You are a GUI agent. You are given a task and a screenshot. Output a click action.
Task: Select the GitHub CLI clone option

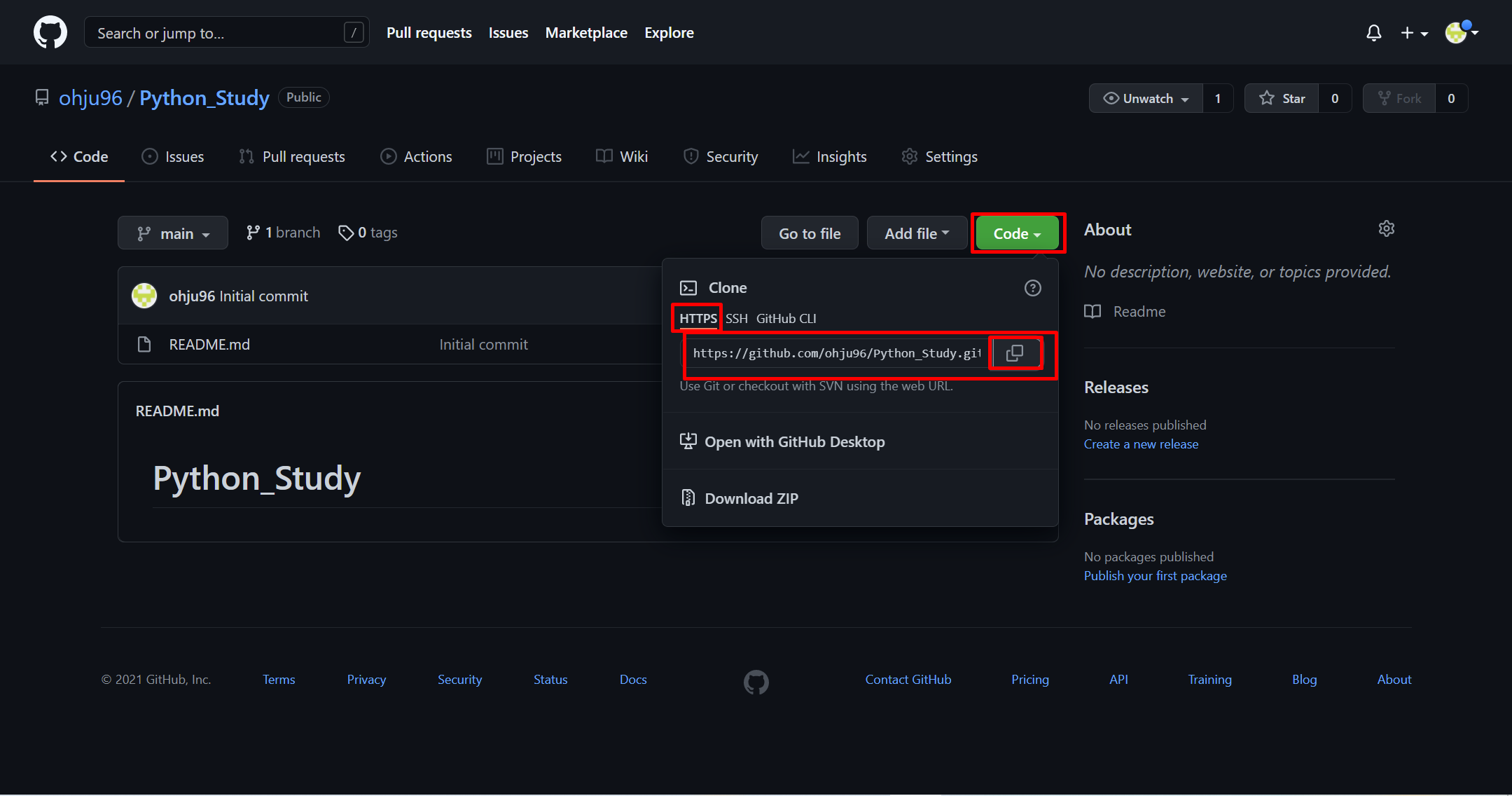(x=786, y=319)
